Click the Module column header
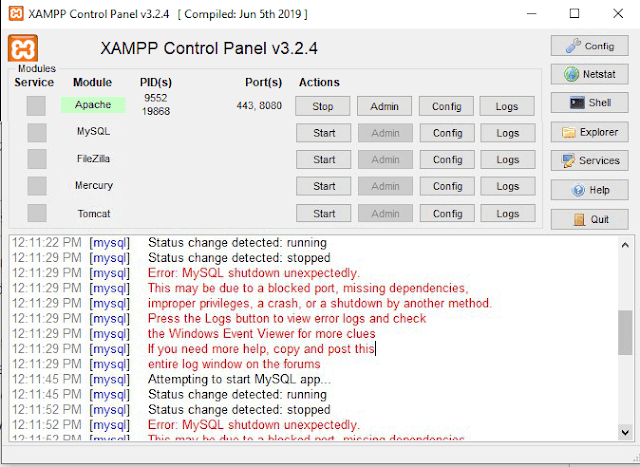This screenshot has width=640, height=467. click(92, 82)
